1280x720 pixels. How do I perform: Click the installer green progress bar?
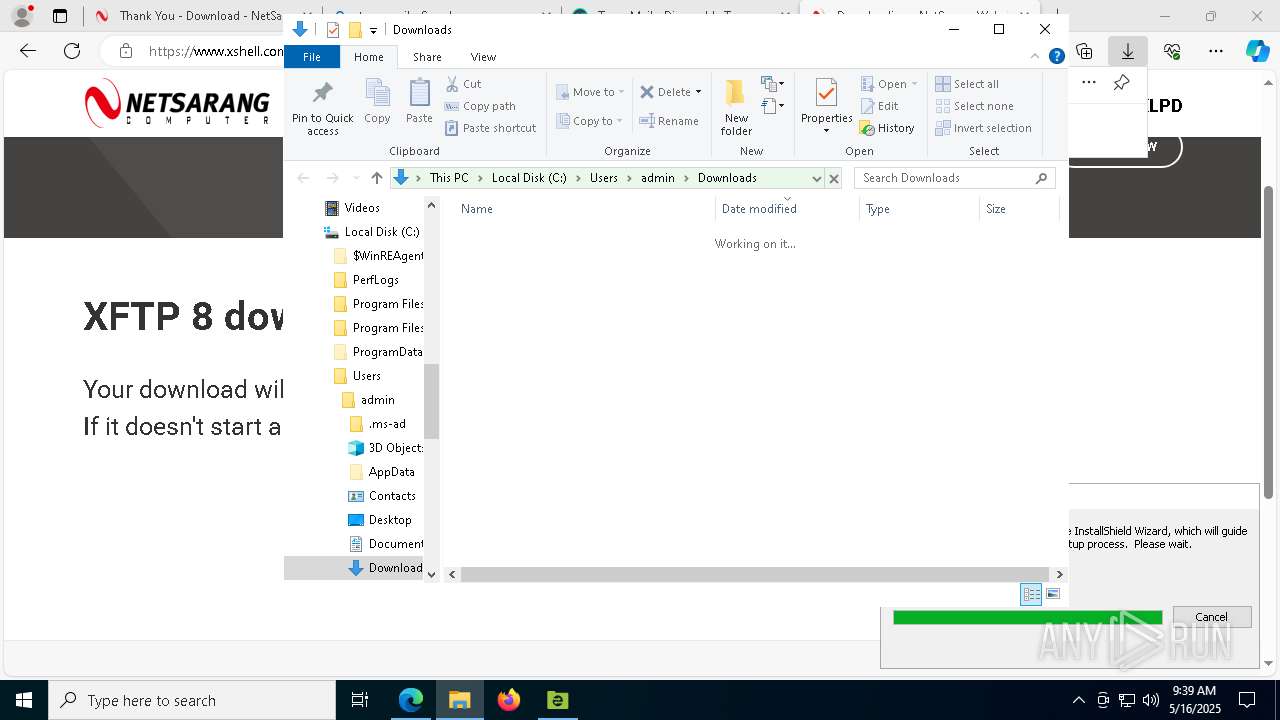point(1027,618)
